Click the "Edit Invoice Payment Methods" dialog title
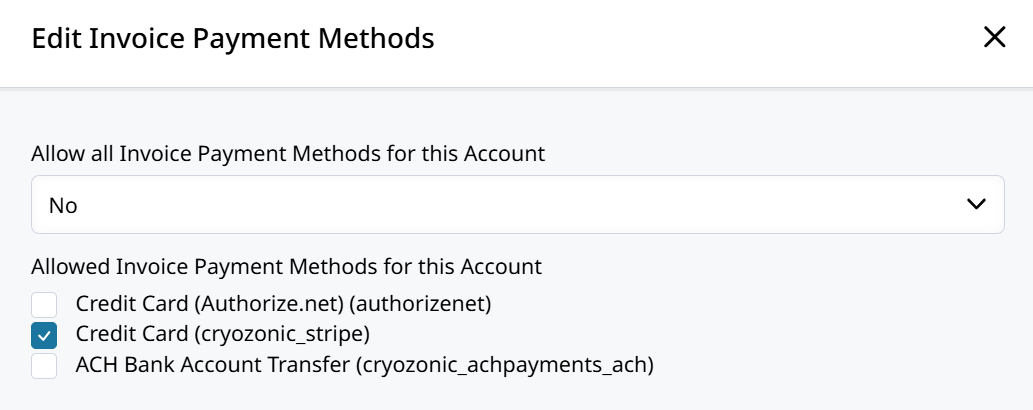The height and width of the screenshot is (410, 1033). [x=233, y=39]
